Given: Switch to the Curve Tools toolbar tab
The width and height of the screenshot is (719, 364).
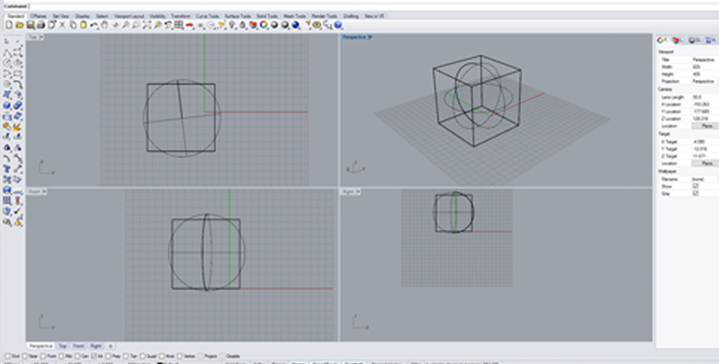Looking at the screenshot, I should click(x=207, y=16).
